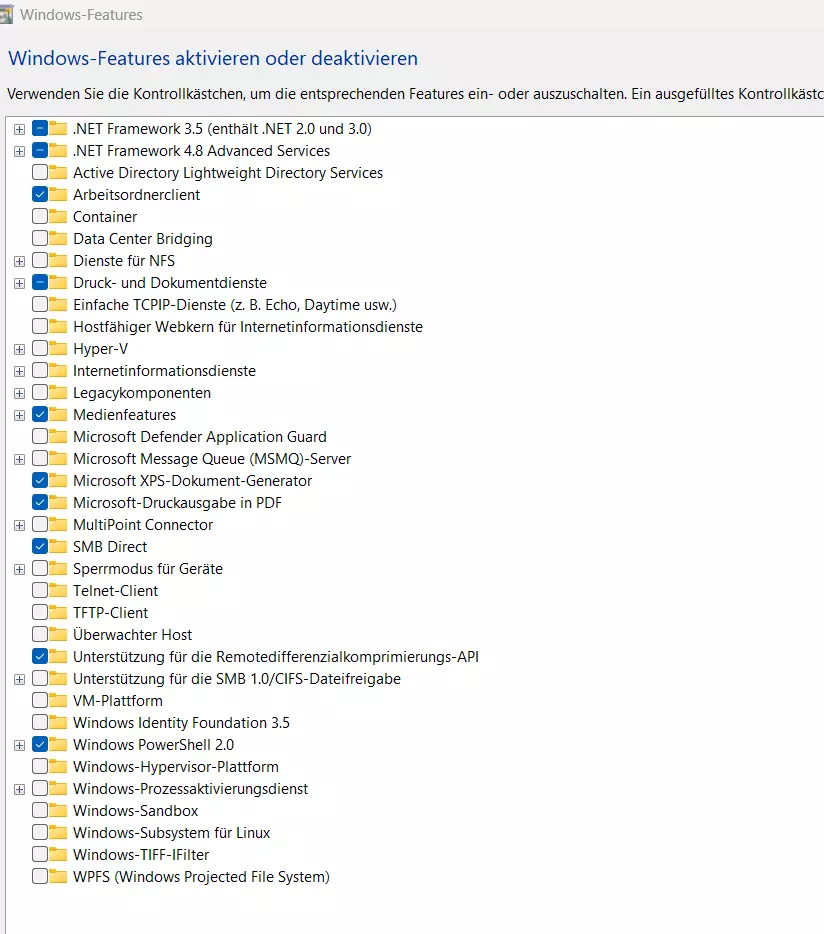
Task: Click folder icon beside Sperrmodus für Geräte
Action: (x=58, y=569)
